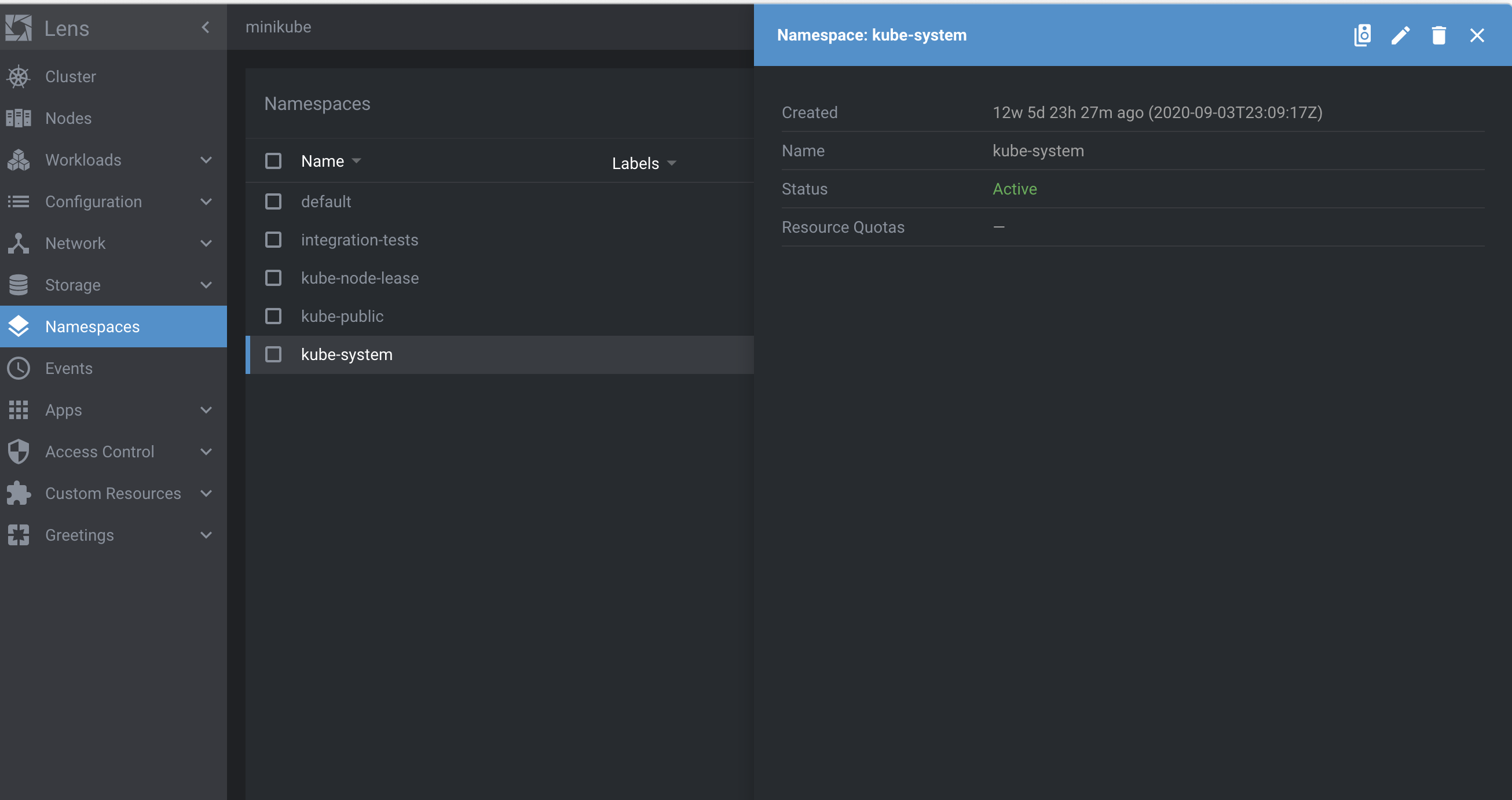Click the pencil edit icon
The image size is (1512, 800).
coord(1400,35)
